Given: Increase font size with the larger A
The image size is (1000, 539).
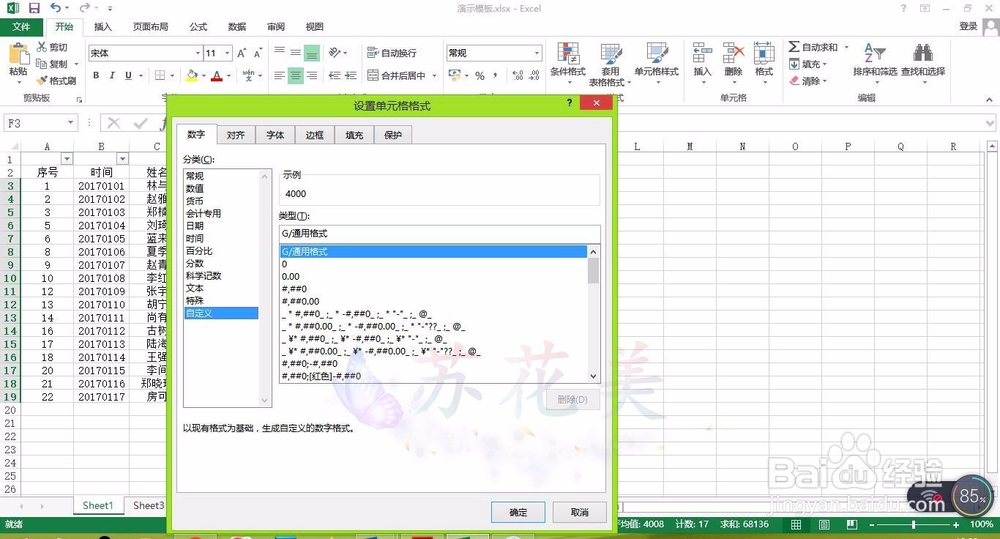Looking at the screenshot, I should (x=242, y=53).
